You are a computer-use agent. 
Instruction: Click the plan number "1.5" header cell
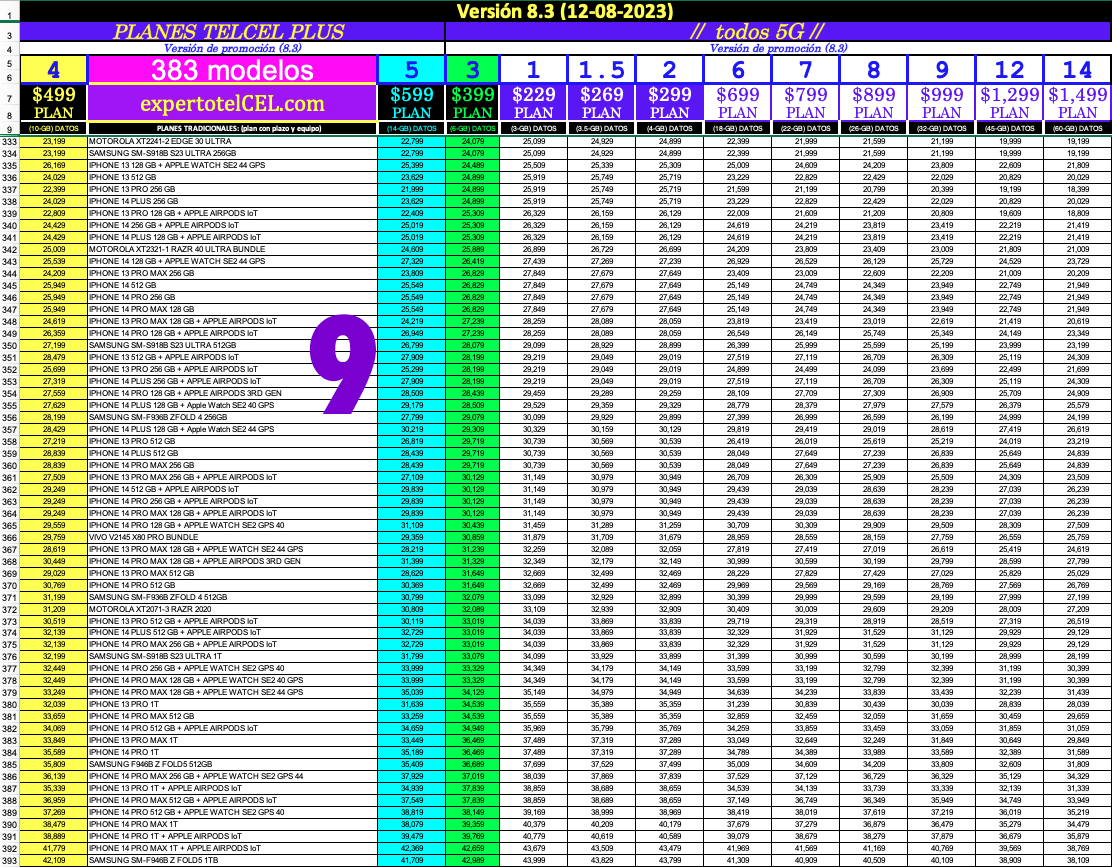[x=601, y=69]
